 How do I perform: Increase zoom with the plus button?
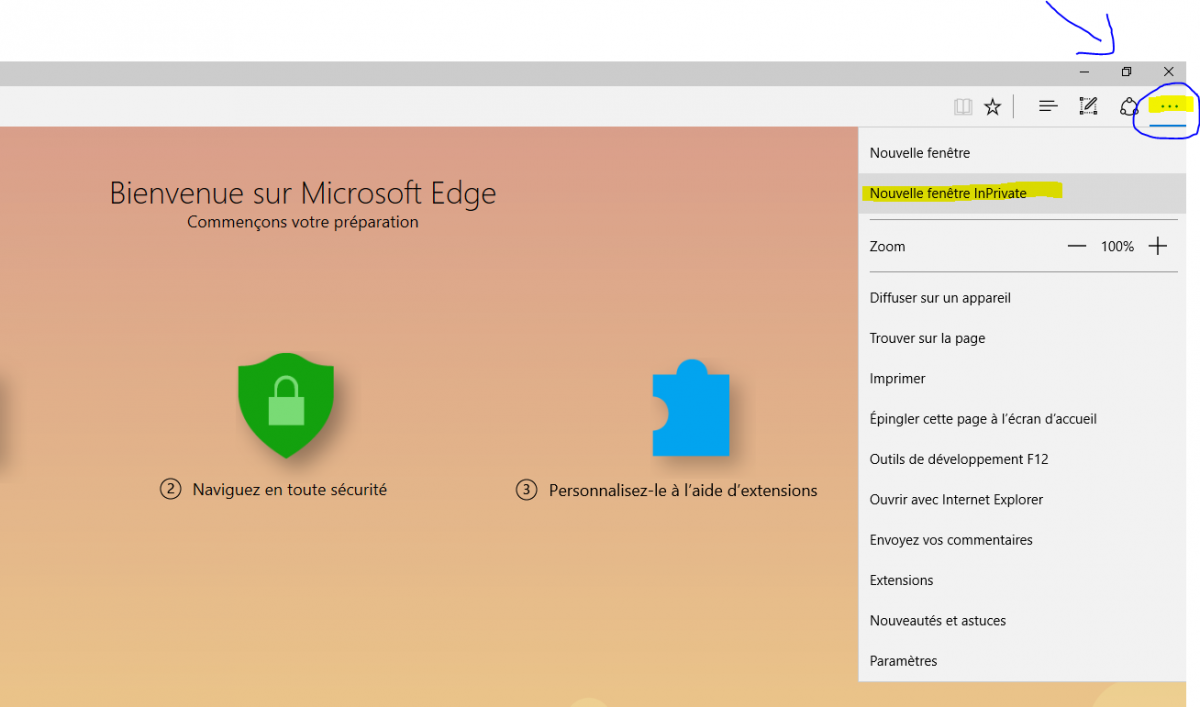(x=1157, y=246)
